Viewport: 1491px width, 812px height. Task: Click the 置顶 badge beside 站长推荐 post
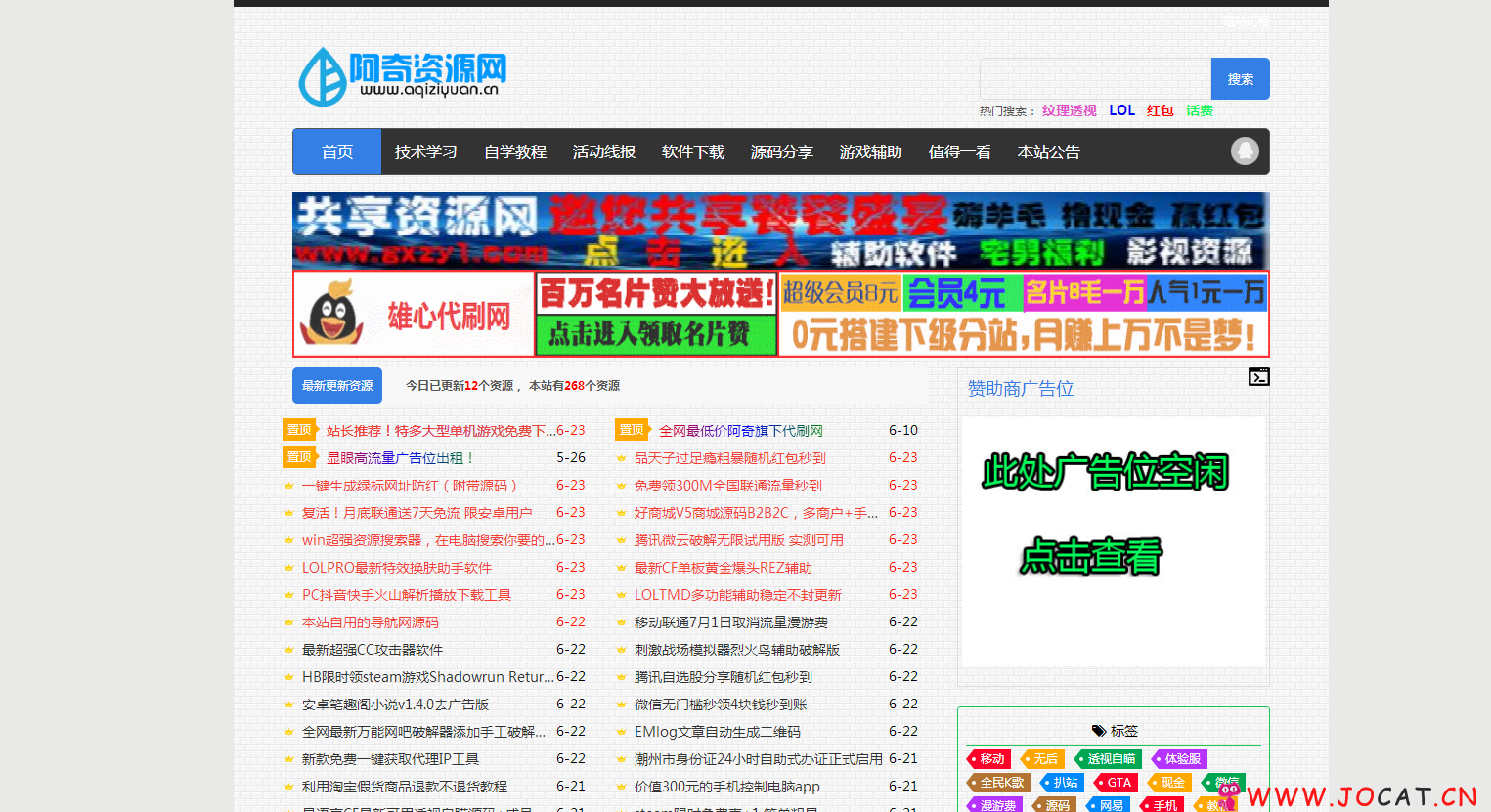tap(300, 430)
